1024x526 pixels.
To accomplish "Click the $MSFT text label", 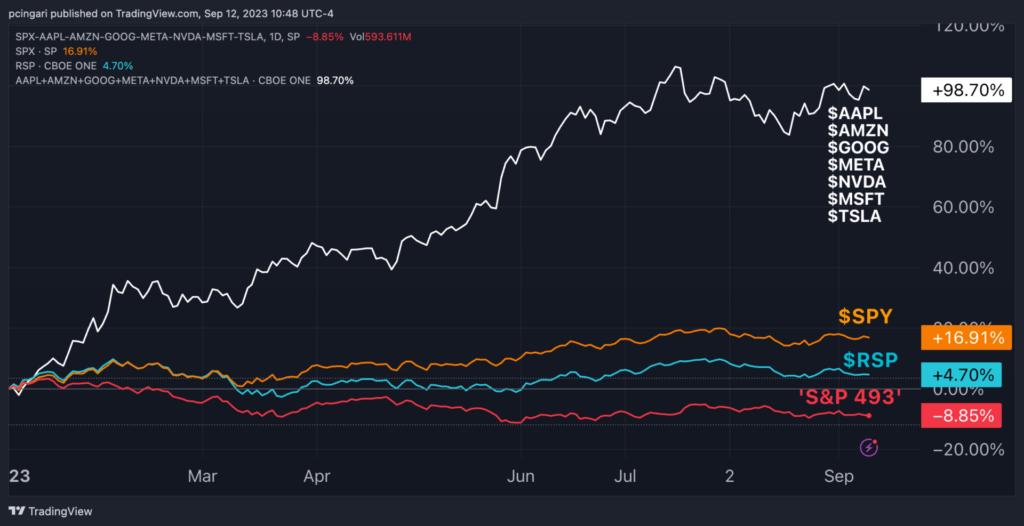I will point(856,199).
